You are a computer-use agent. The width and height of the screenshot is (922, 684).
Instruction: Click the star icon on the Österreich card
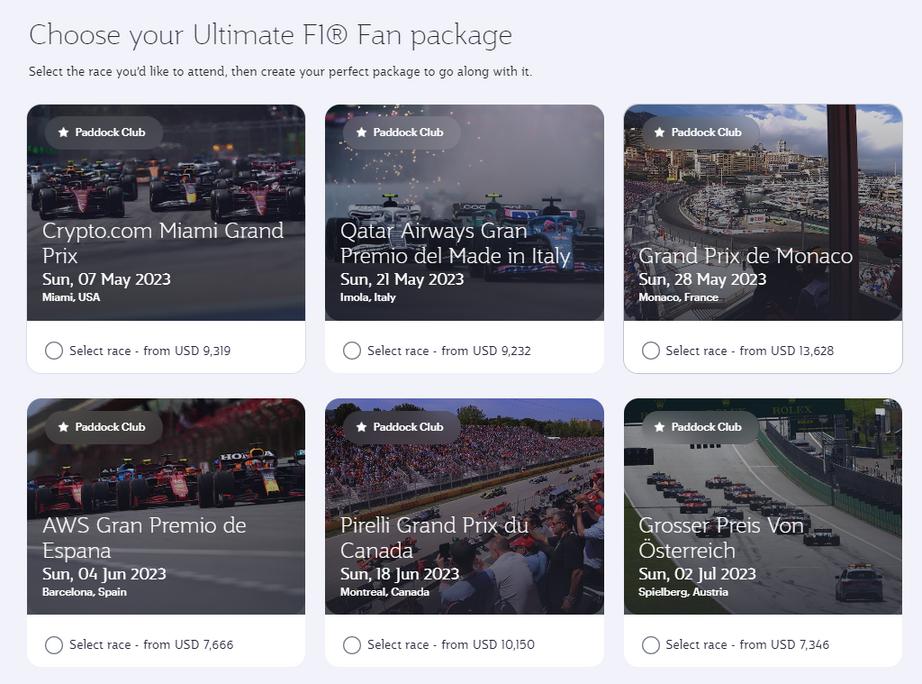tap(660, 427)
